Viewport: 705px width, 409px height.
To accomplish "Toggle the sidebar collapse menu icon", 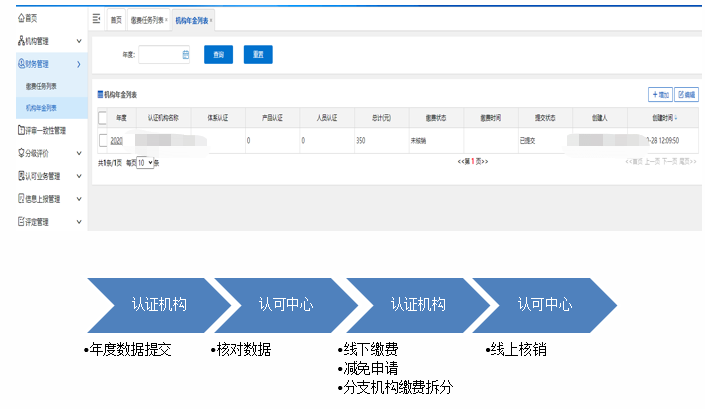I will click(x=96, y=19).
